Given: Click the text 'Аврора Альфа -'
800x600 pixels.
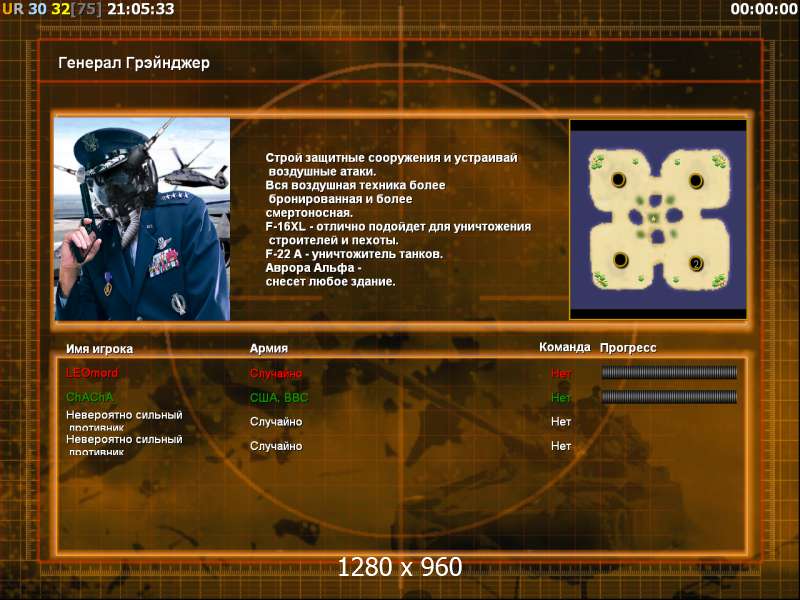Looking at the screenshot, I should click(313, 268).
